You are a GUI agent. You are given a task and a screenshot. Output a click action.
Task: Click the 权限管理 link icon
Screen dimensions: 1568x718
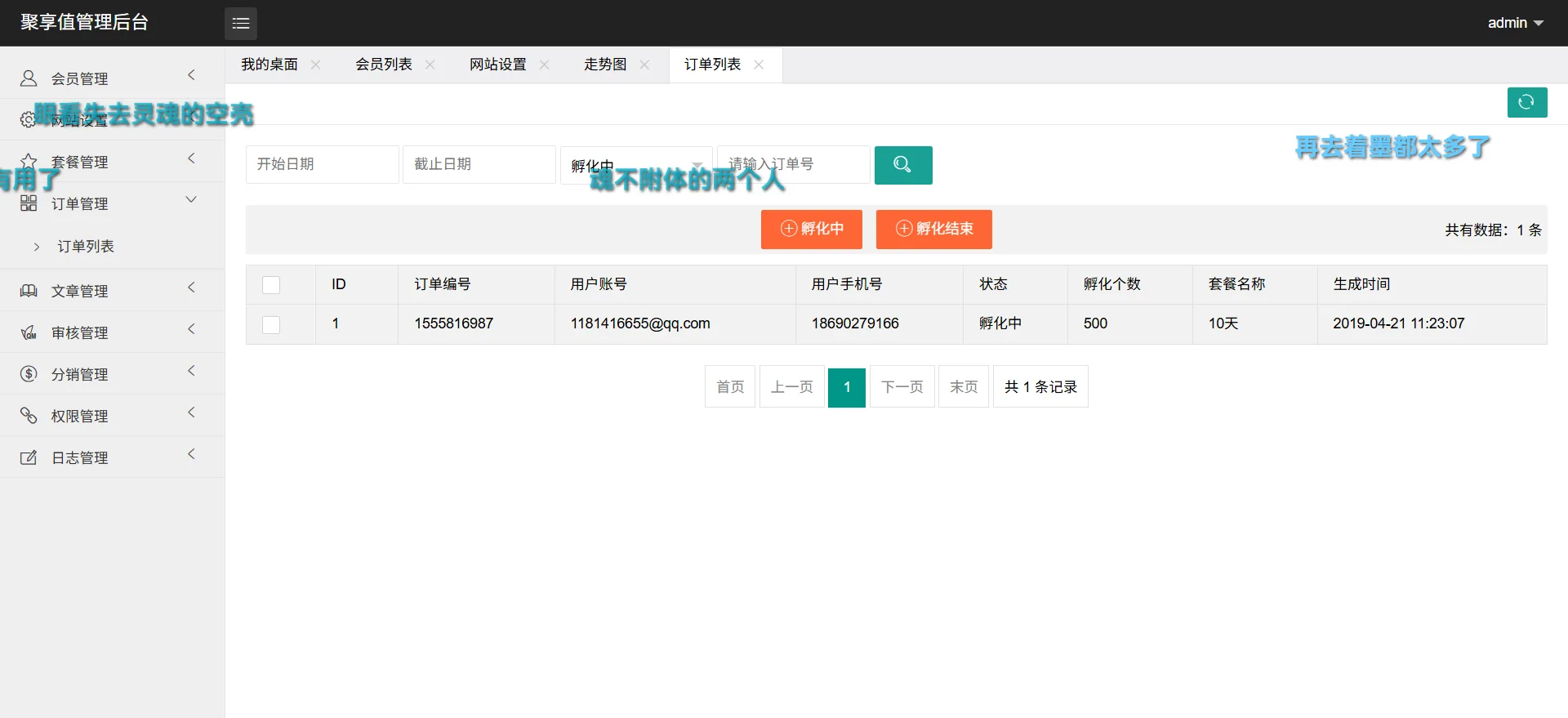pyautogui.click(x=29, y=416)
